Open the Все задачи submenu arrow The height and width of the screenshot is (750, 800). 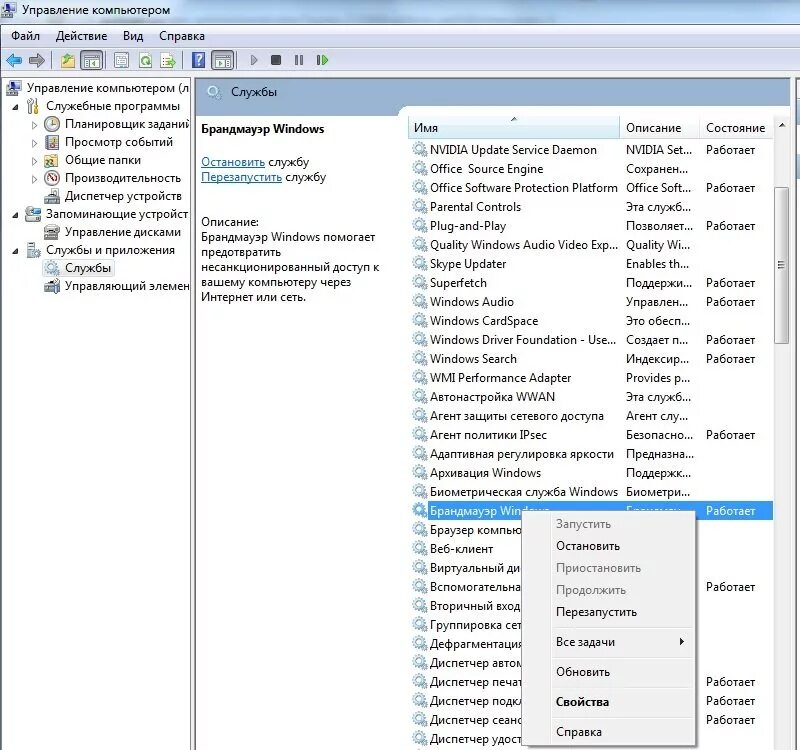682,642
